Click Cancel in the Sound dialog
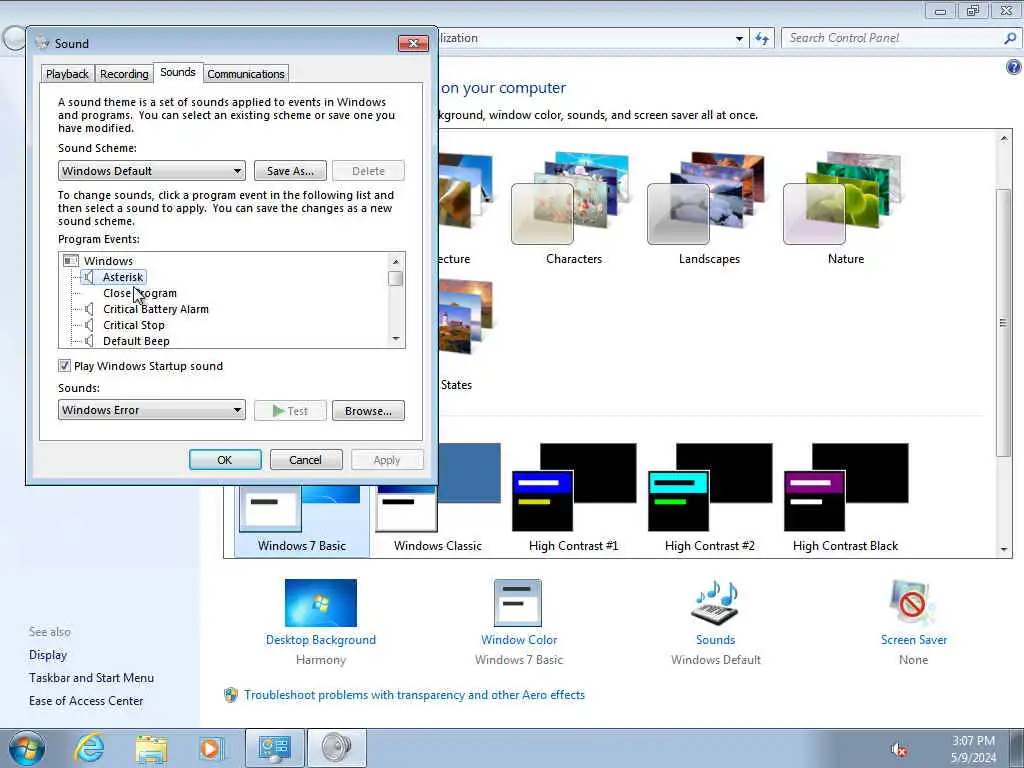Screen dimensions: 1024x768 tap(306, 460)
